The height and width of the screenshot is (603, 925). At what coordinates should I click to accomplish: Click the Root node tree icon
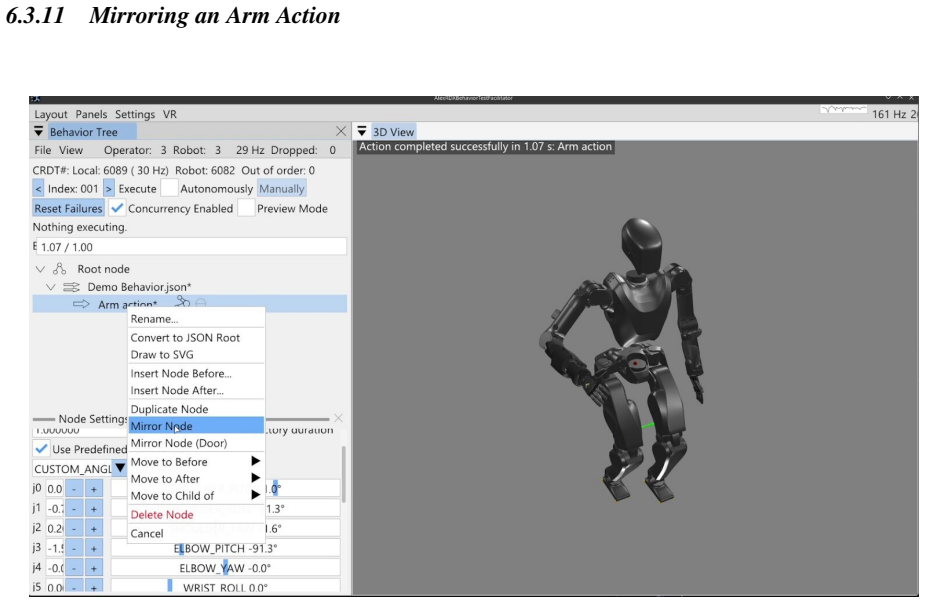pos(60,269)
